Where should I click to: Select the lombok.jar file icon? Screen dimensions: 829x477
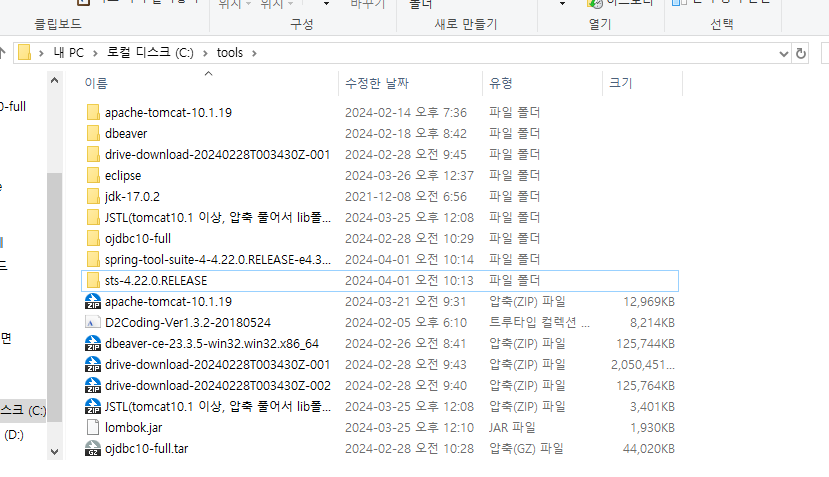(93, 427)
